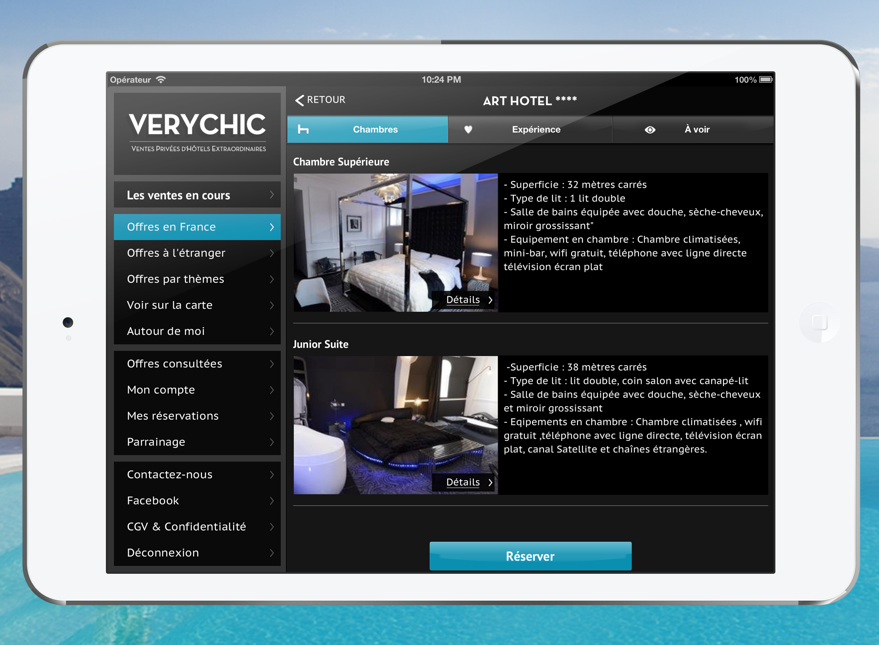Viewport: 879px width, 645px height.
Task: Click the Chambre Supérieure heading
Action: pyautogui.click(x=341, y=162)
